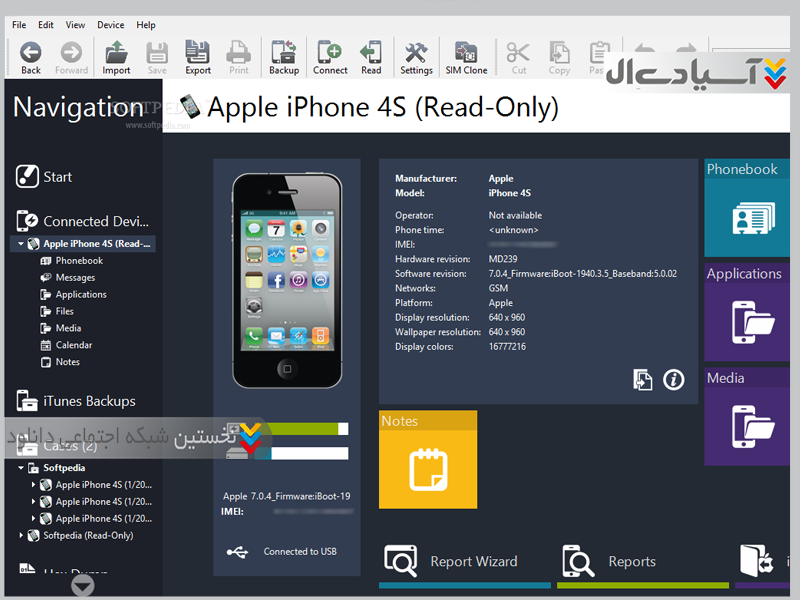800x600 pixels.
Task: Open the yellow Notes tile
Action: [428, 460]
